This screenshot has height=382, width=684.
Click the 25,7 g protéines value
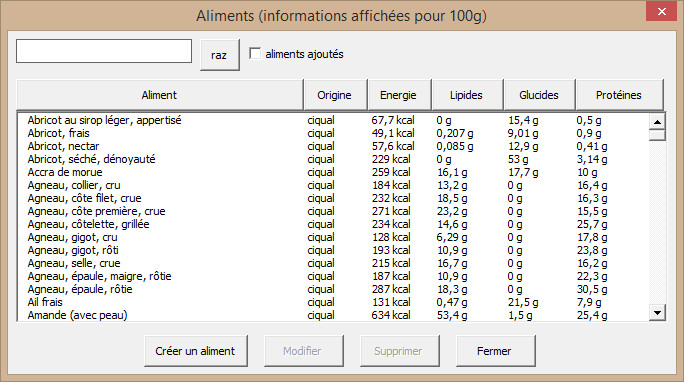tap(592, 224)
